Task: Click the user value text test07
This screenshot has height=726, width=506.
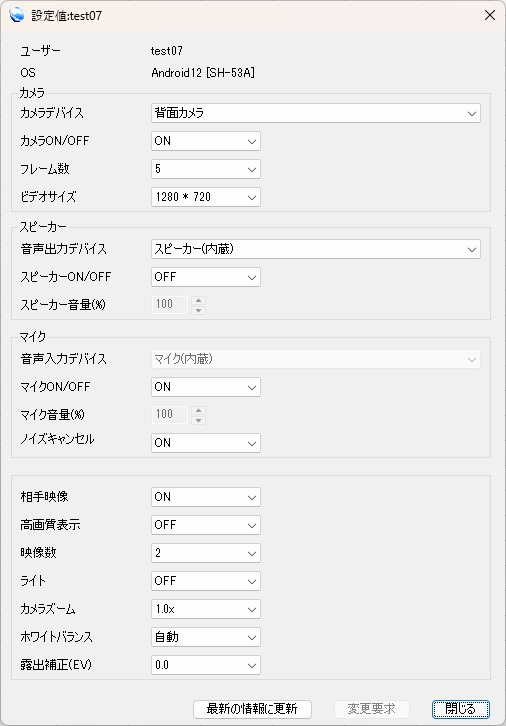Action: (x=167, y=50)
